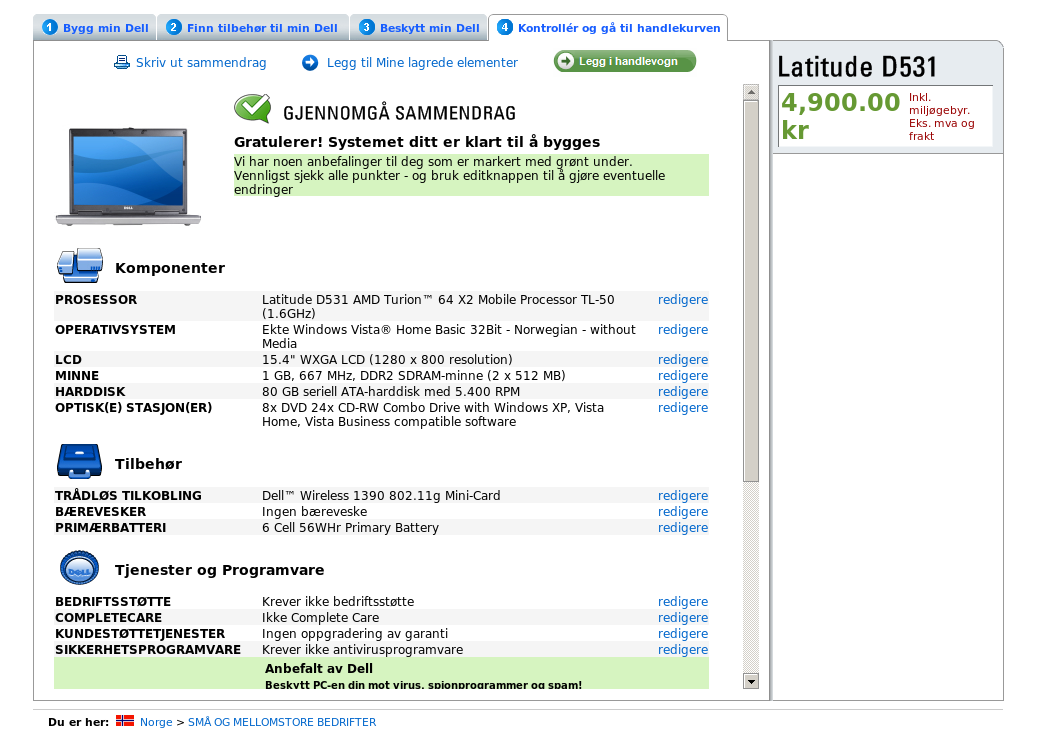Click the scrollbar up arrow
The height and width of the screenshot is (732, 1060).
750,92
